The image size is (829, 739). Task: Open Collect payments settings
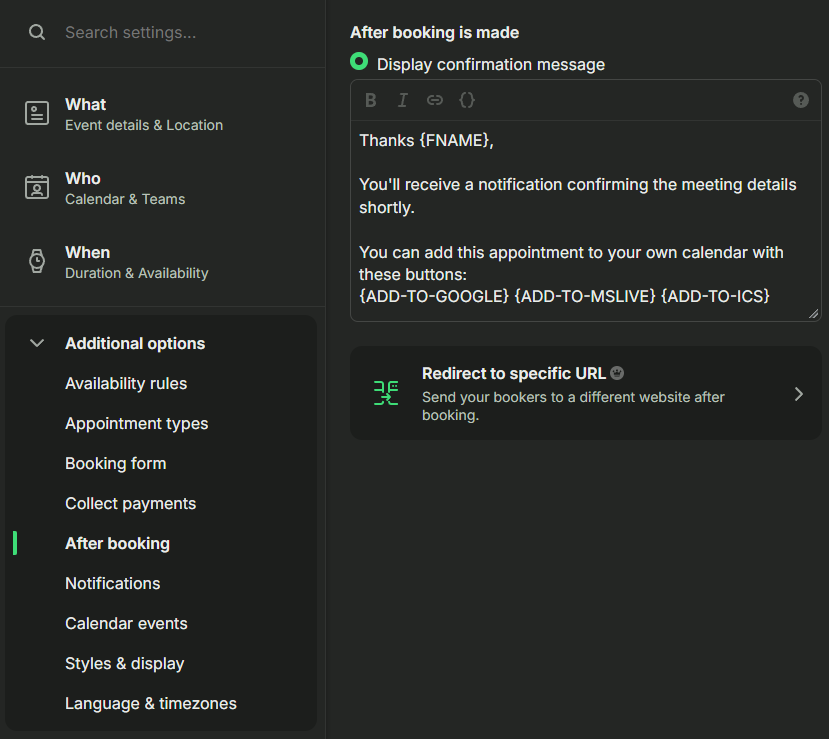[131, 504]
